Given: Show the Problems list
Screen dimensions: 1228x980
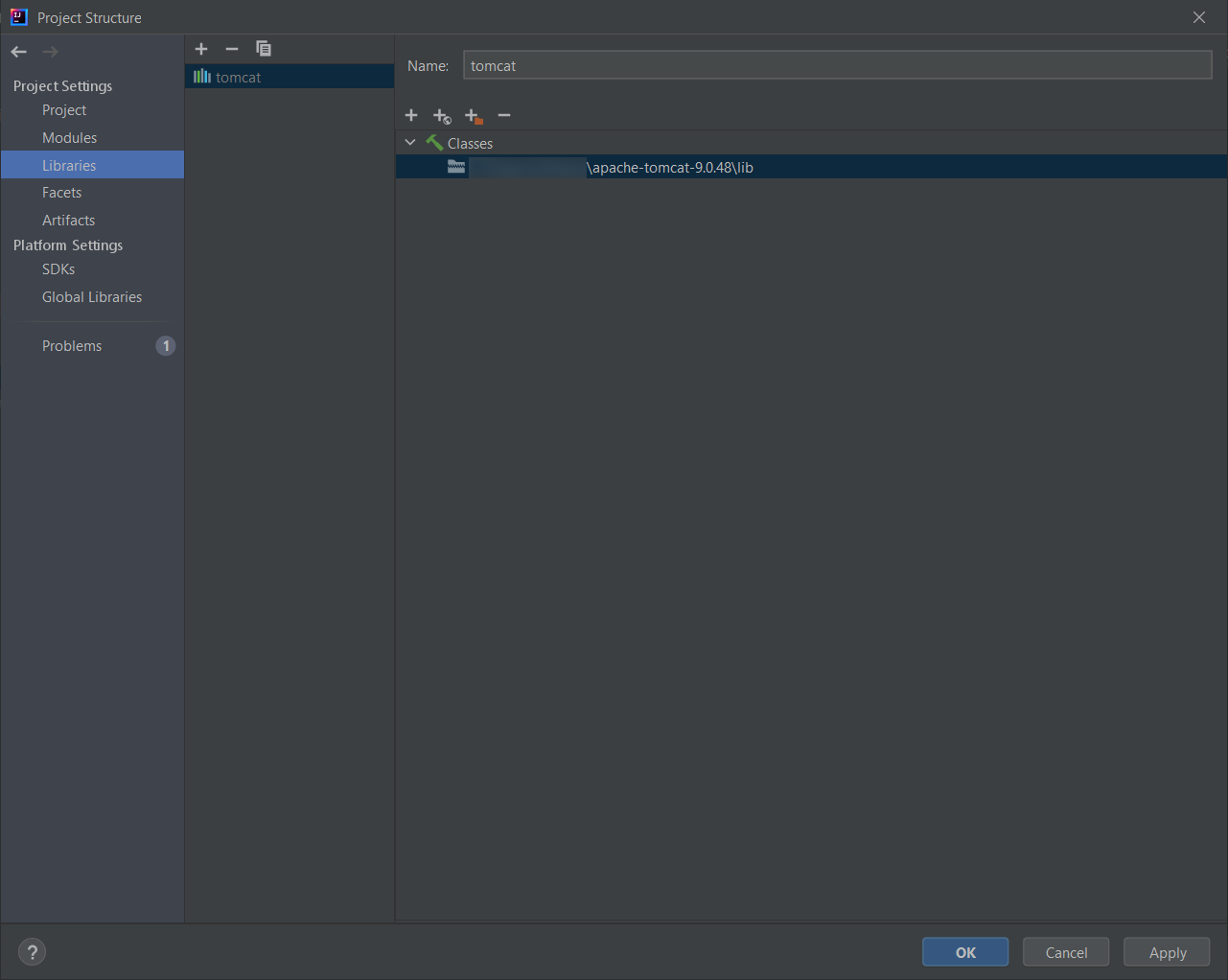Looking at the screenshot, I should pyautogui.click(x=72, y=346).
